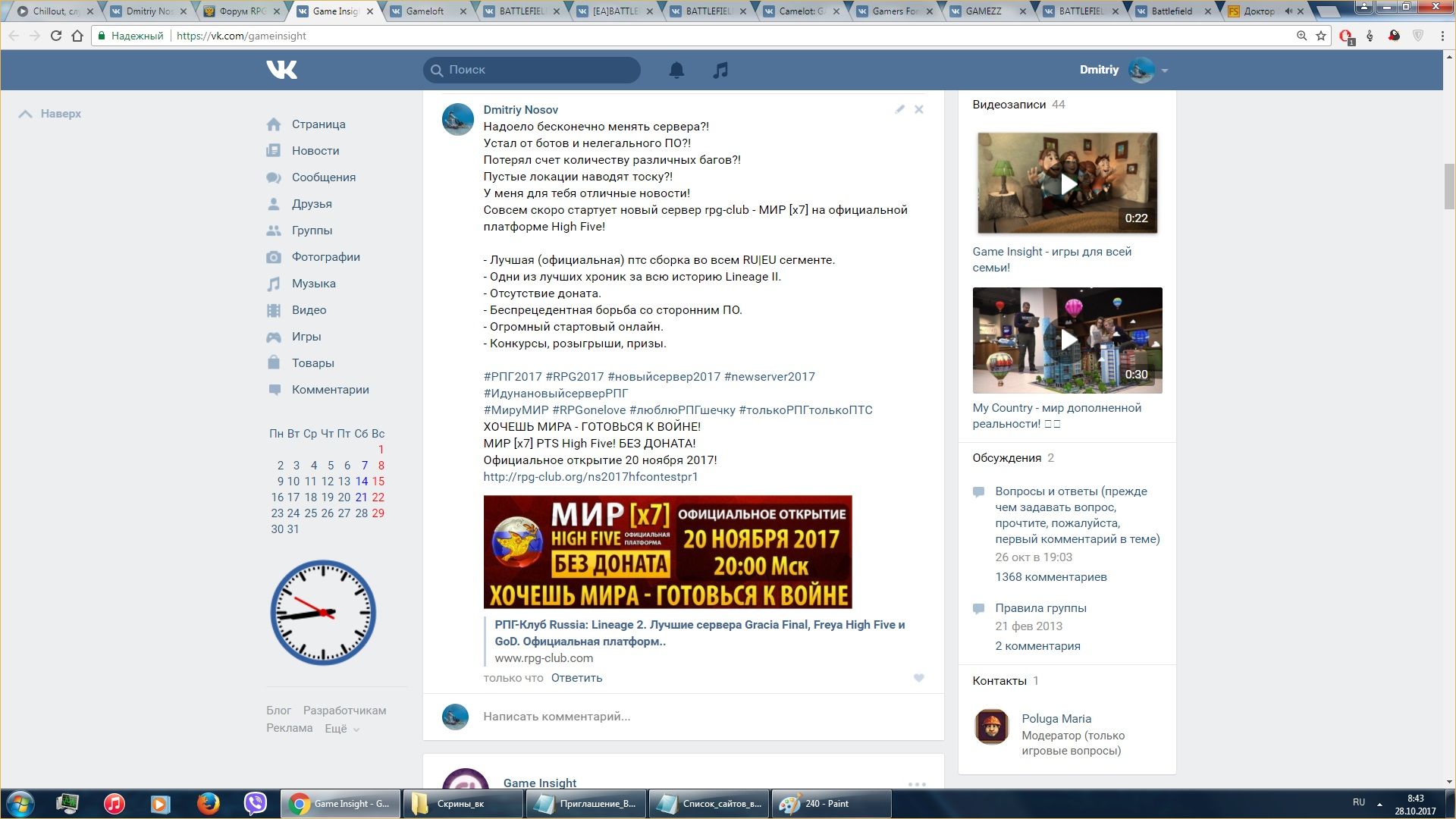This screenshot has height=819, width=1456.
Task: Delete the comment with the X icon
Action: point(918,109)
